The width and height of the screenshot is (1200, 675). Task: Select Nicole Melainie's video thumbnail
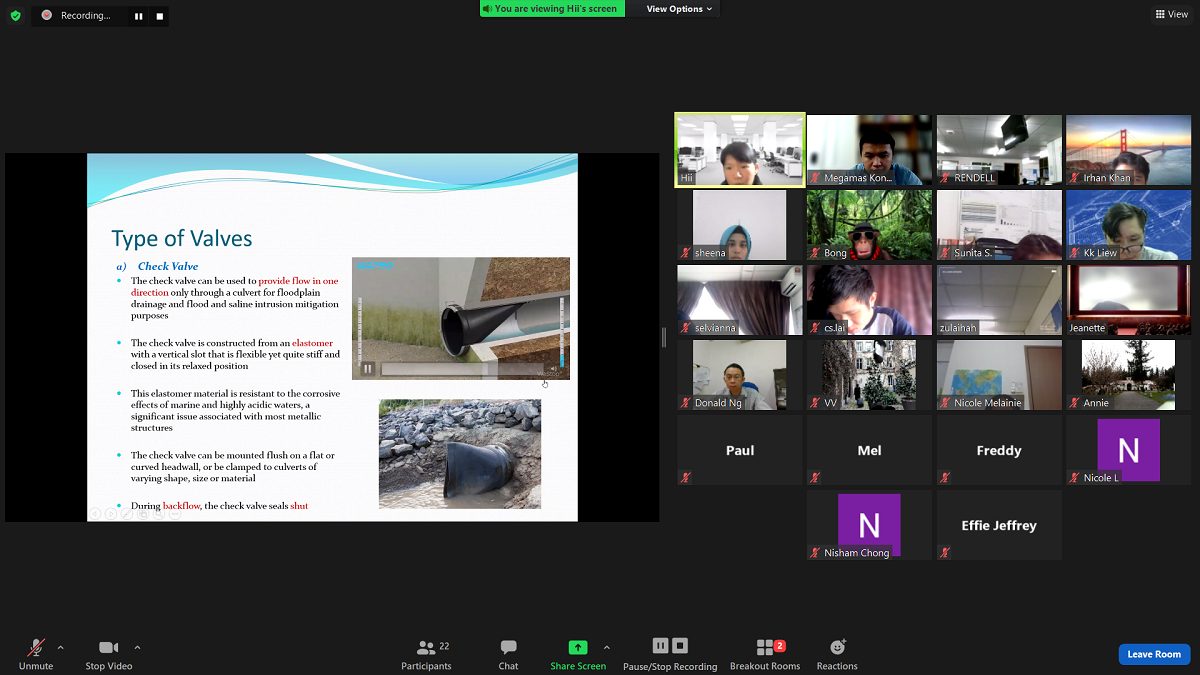pos(999,375)
